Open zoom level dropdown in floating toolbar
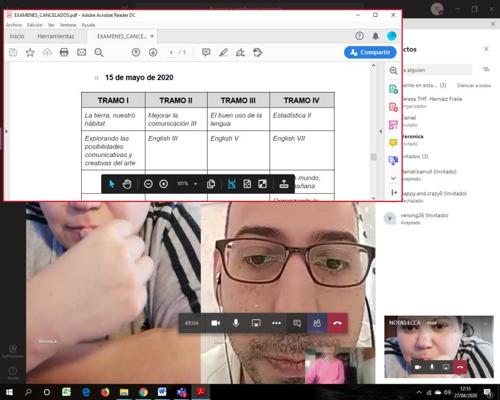500x400 pixels. (x=195, y=184)
